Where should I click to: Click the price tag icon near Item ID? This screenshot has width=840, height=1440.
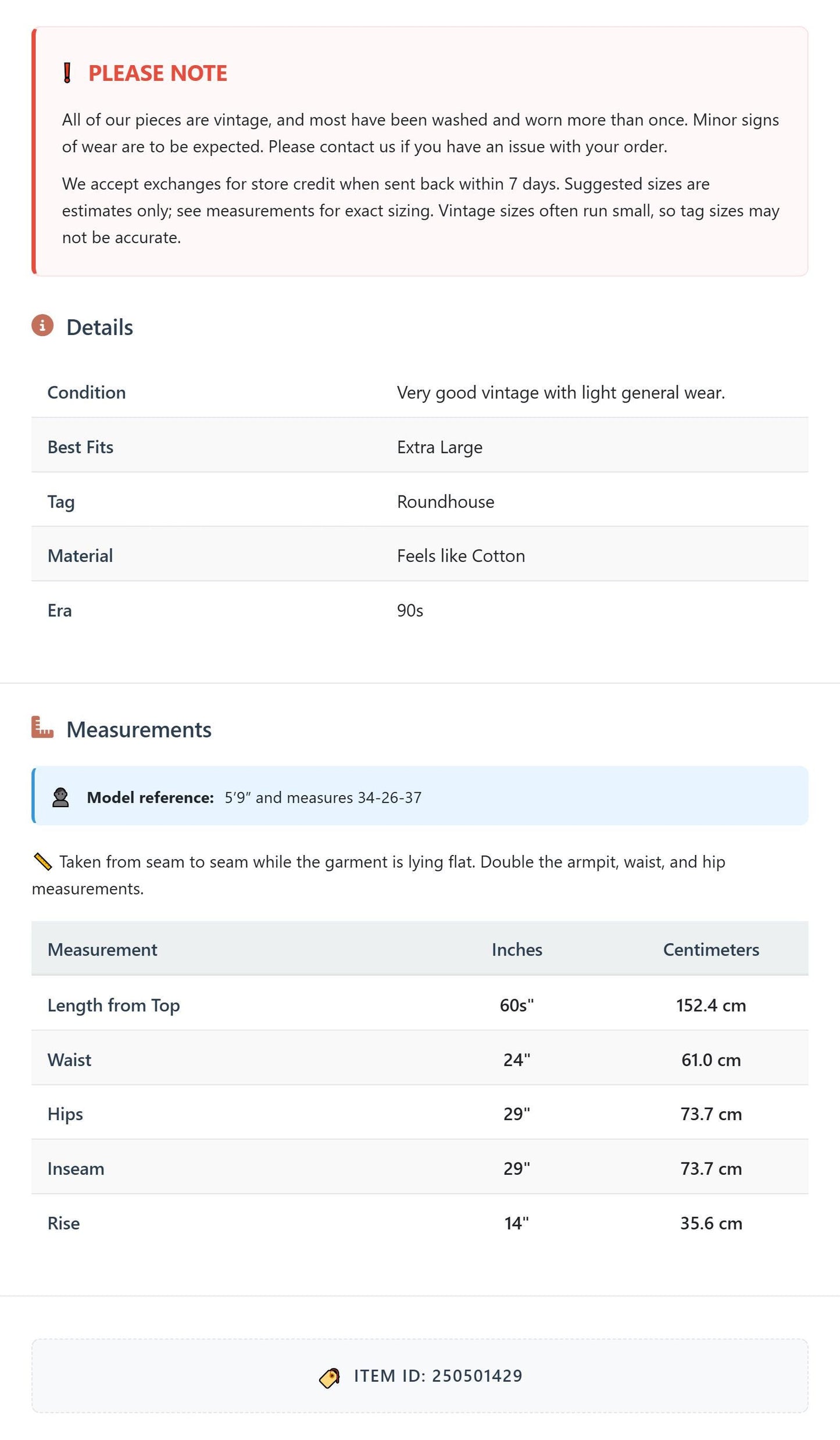tap(330, 1378)
